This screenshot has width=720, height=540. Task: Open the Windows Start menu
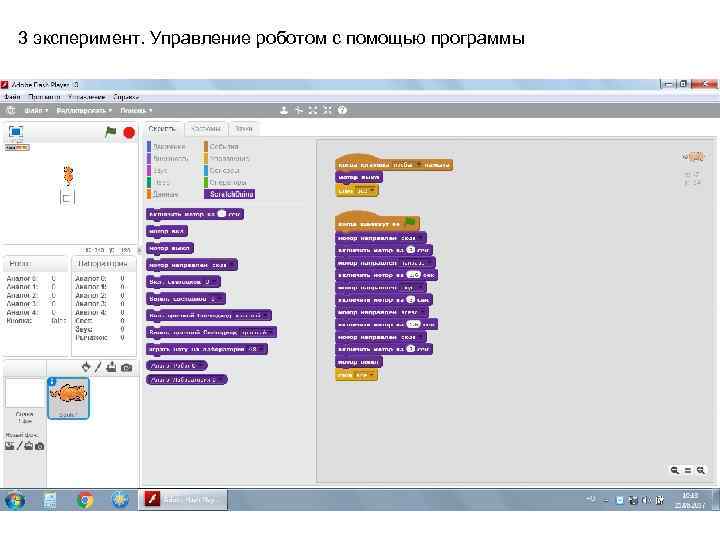[15, 500]
